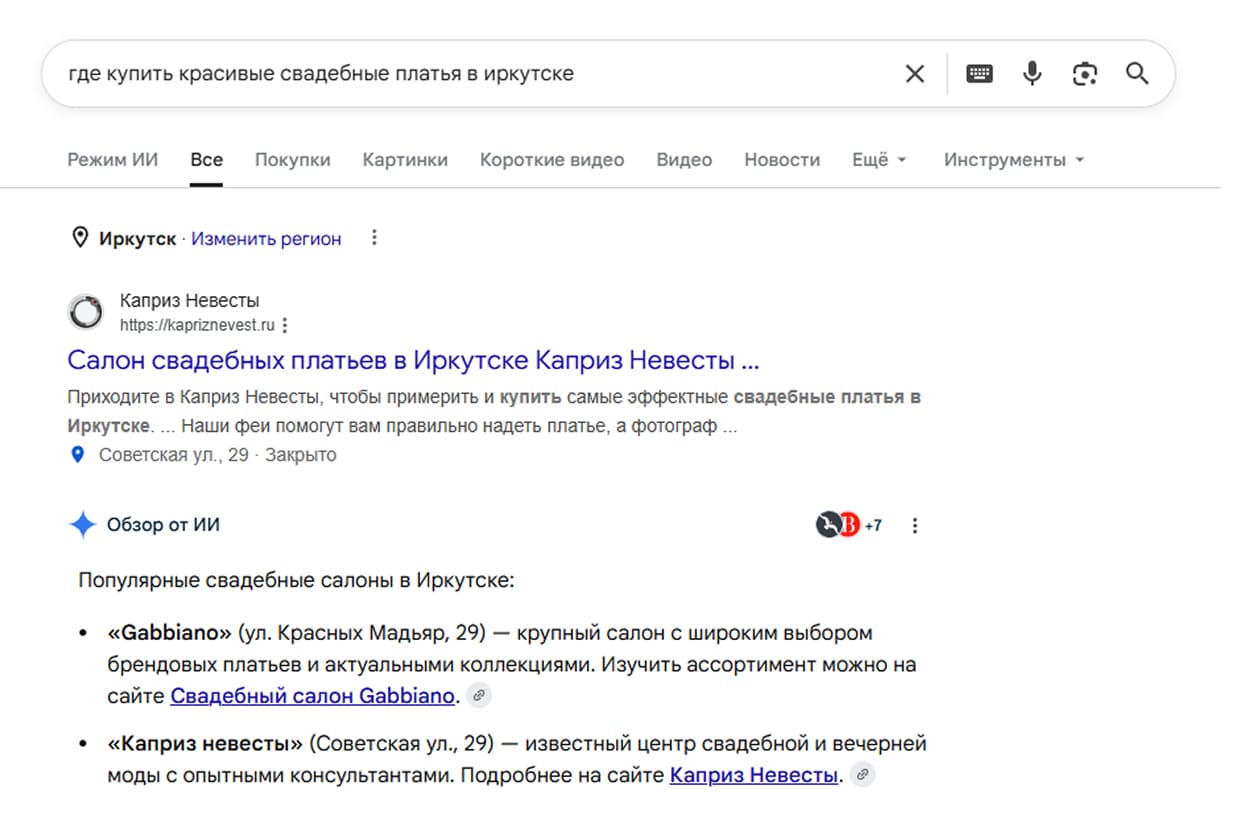Open the on-screen keyboard icon
1244x820 pixels.
point(979,74)
